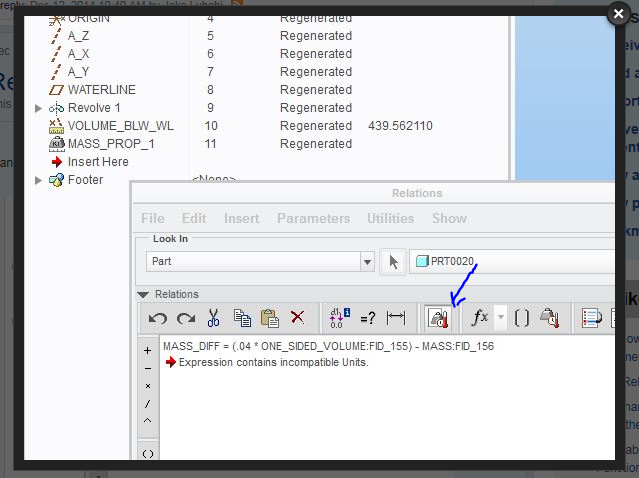The image size is (639, 478).
Task: Insert multiply operator from side palette
Action: pyautogui.click(x=148, y=386)
